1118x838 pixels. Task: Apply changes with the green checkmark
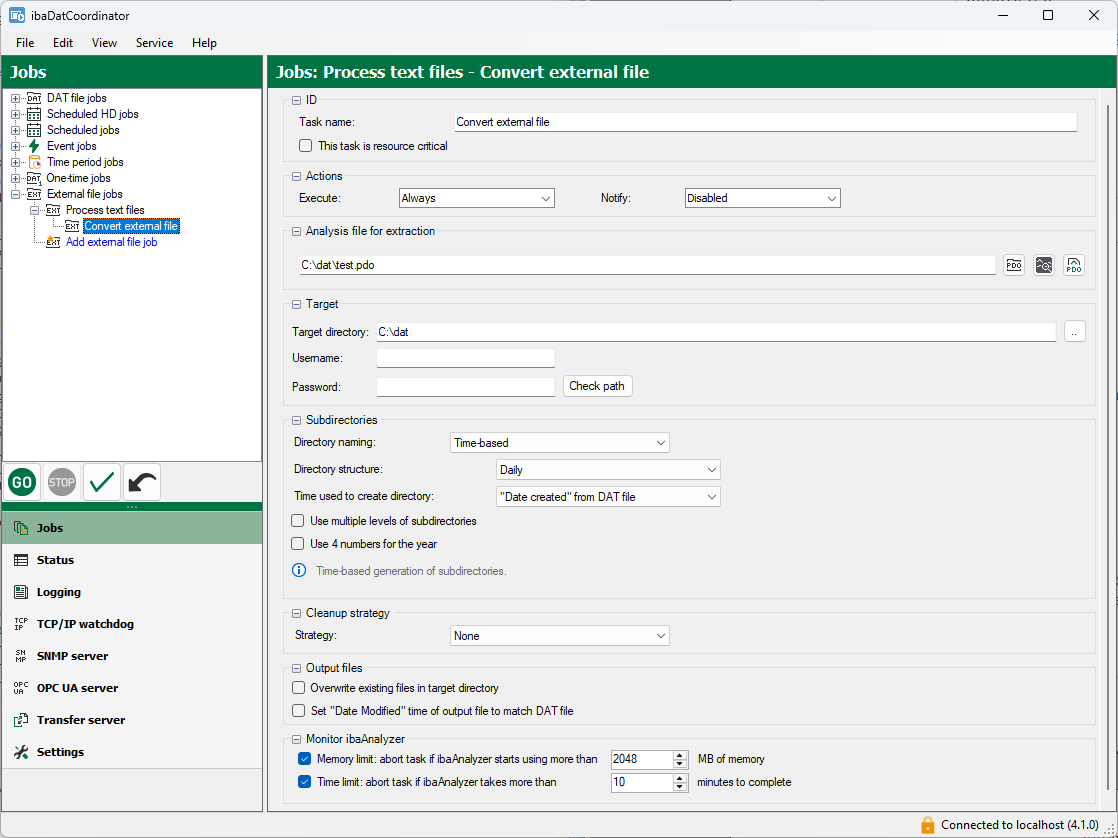coord(102,483)
